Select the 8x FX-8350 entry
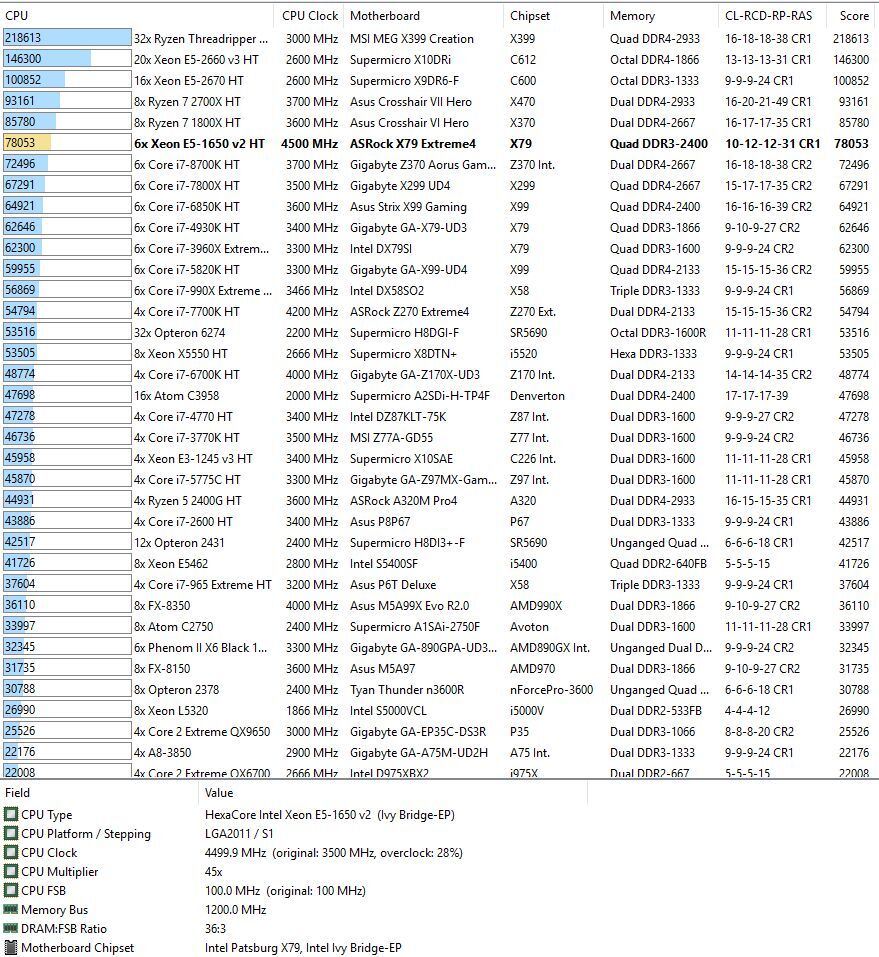The height and width of the screenshot is (957, 879). [162, 605]
